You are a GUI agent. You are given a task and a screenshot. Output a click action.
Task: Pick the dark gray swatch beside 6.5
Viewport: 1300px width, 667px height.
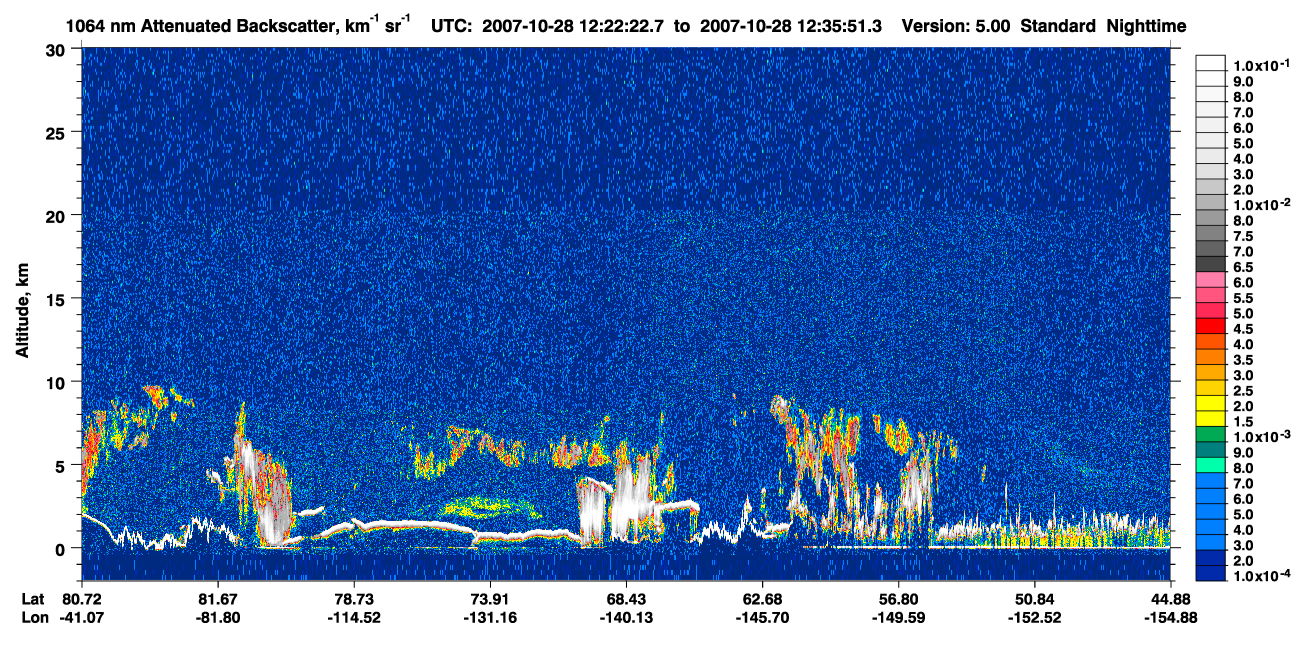(1210, 264)
